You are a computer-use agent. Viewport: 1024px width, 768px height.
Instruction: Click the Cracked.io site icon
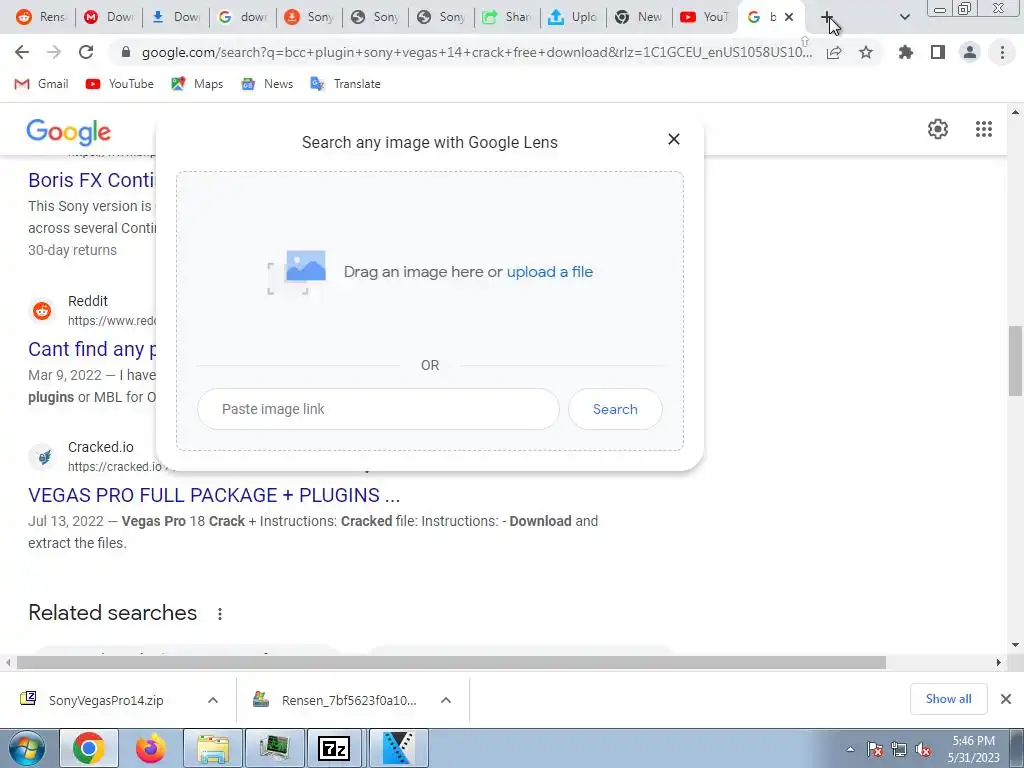(43, 456)
